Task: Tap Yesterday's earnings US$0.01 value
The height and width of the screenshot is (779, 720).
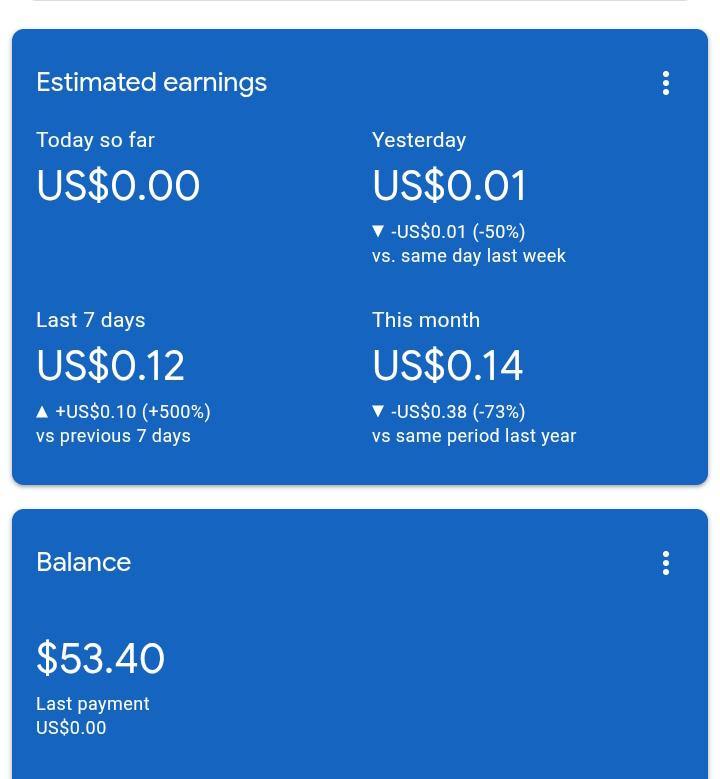Action: point(449,185)
